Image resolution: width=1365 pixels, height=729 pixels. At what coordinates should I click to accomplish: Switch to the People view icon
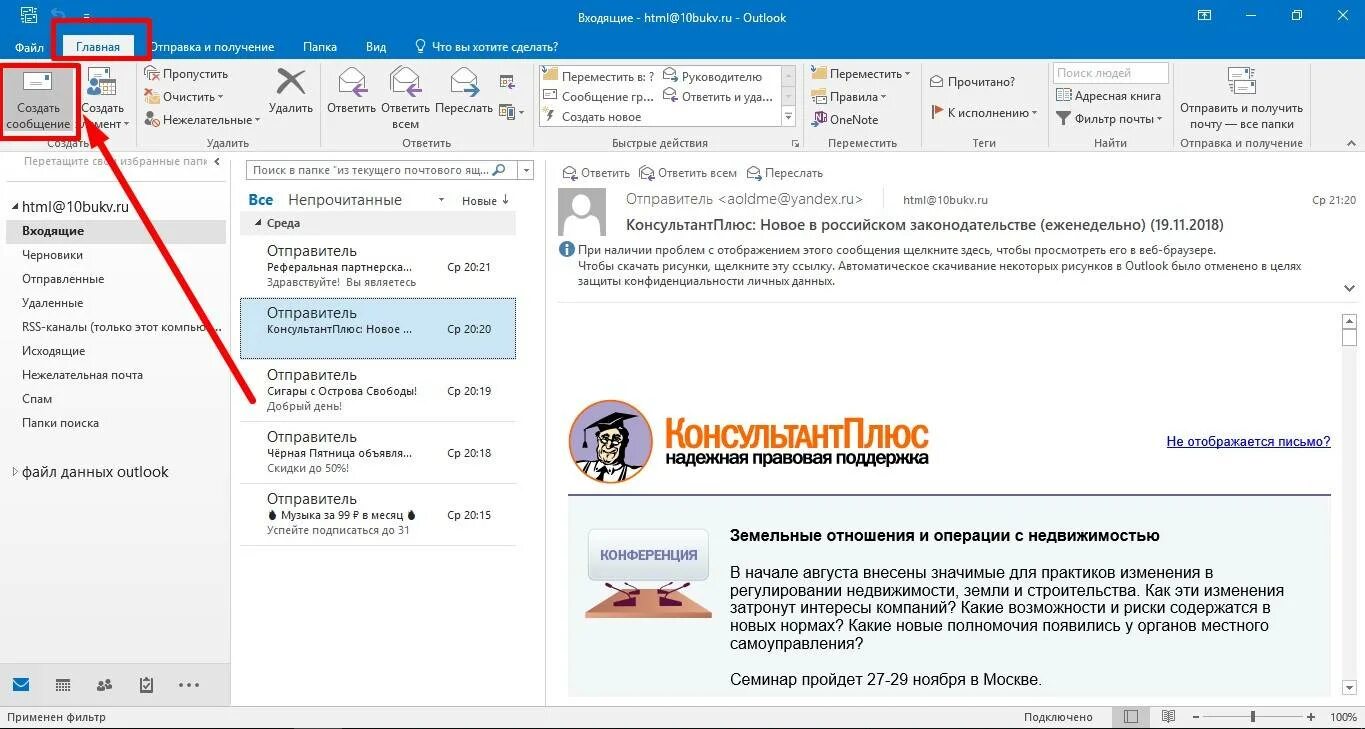[x=104, y=685]
